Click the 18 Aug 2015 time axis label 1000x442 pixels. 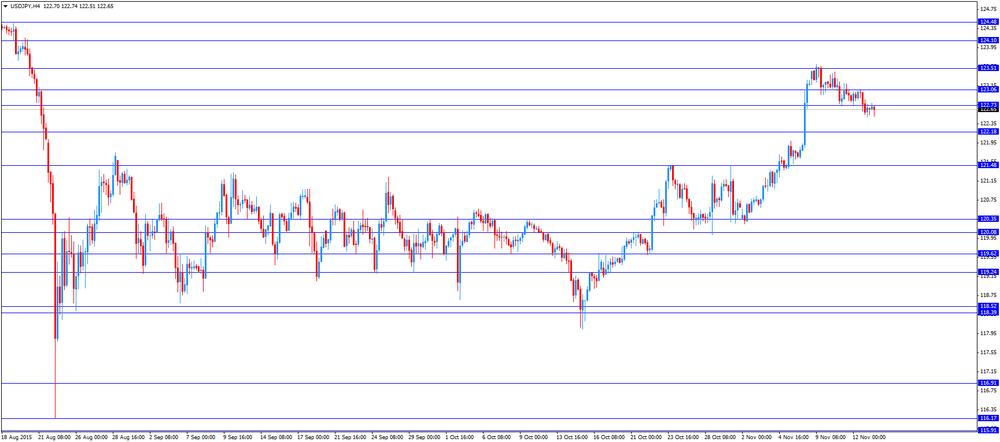[17, 438]
